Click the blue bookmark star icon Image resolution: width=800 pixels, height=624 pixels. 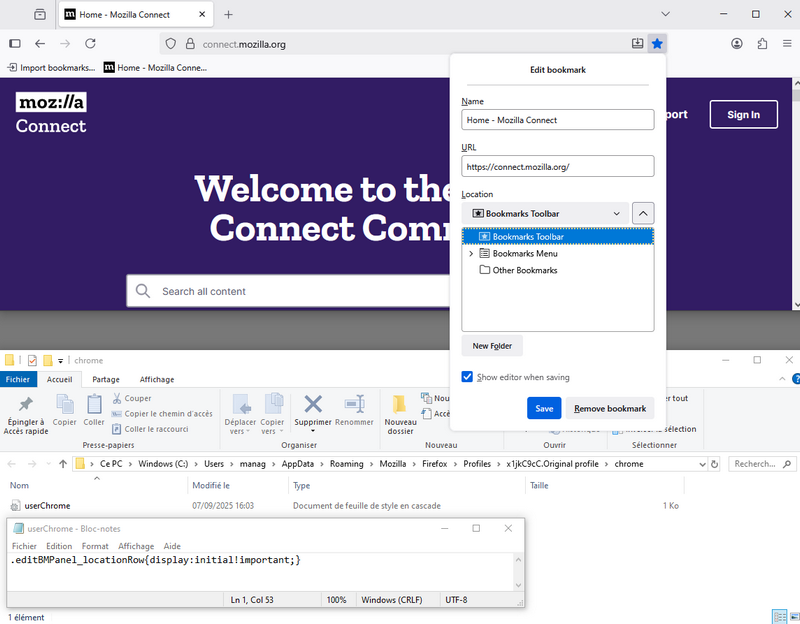657,44
